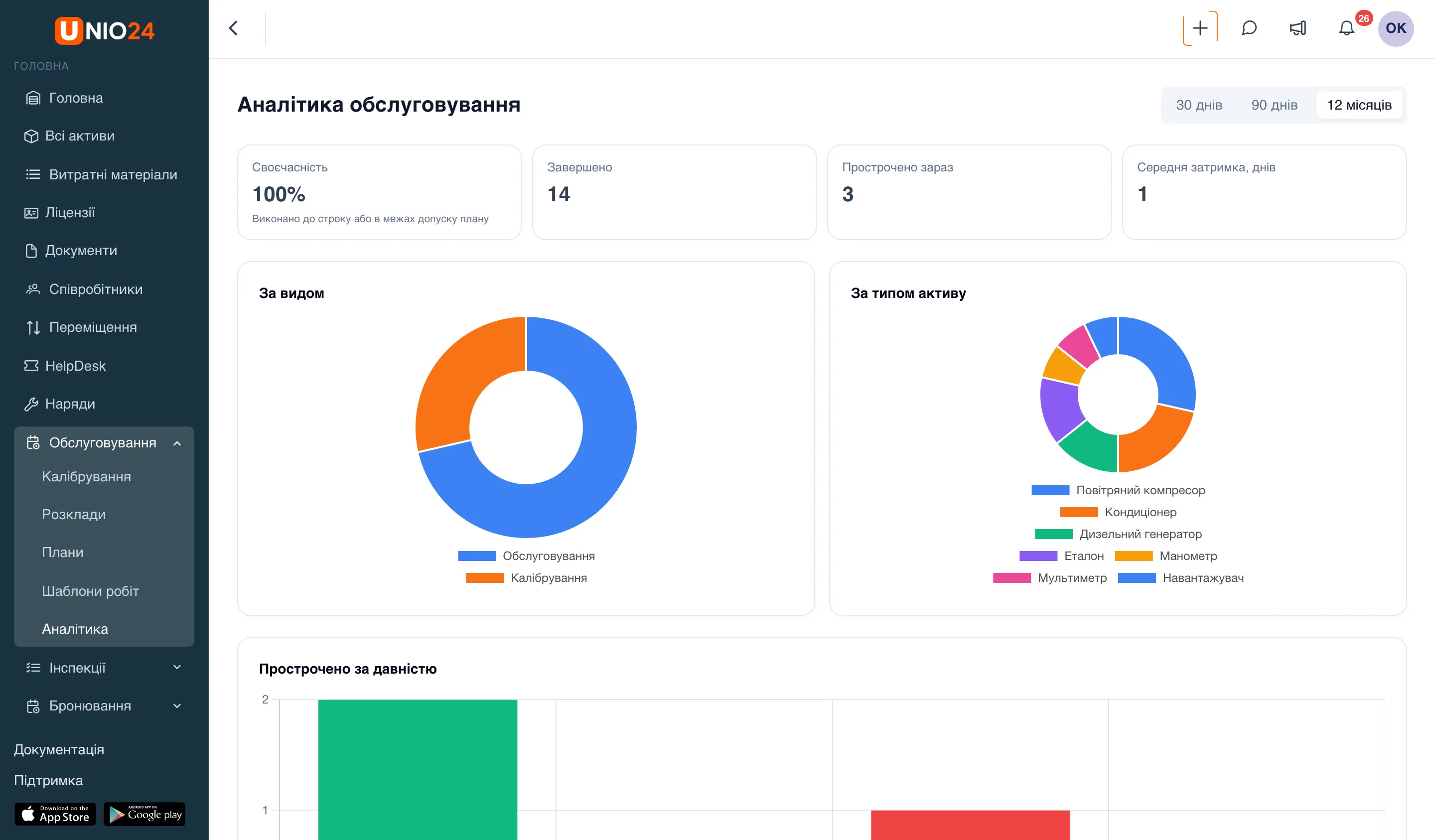
Task: Open the Підтримка link
Action: [48, 780]
